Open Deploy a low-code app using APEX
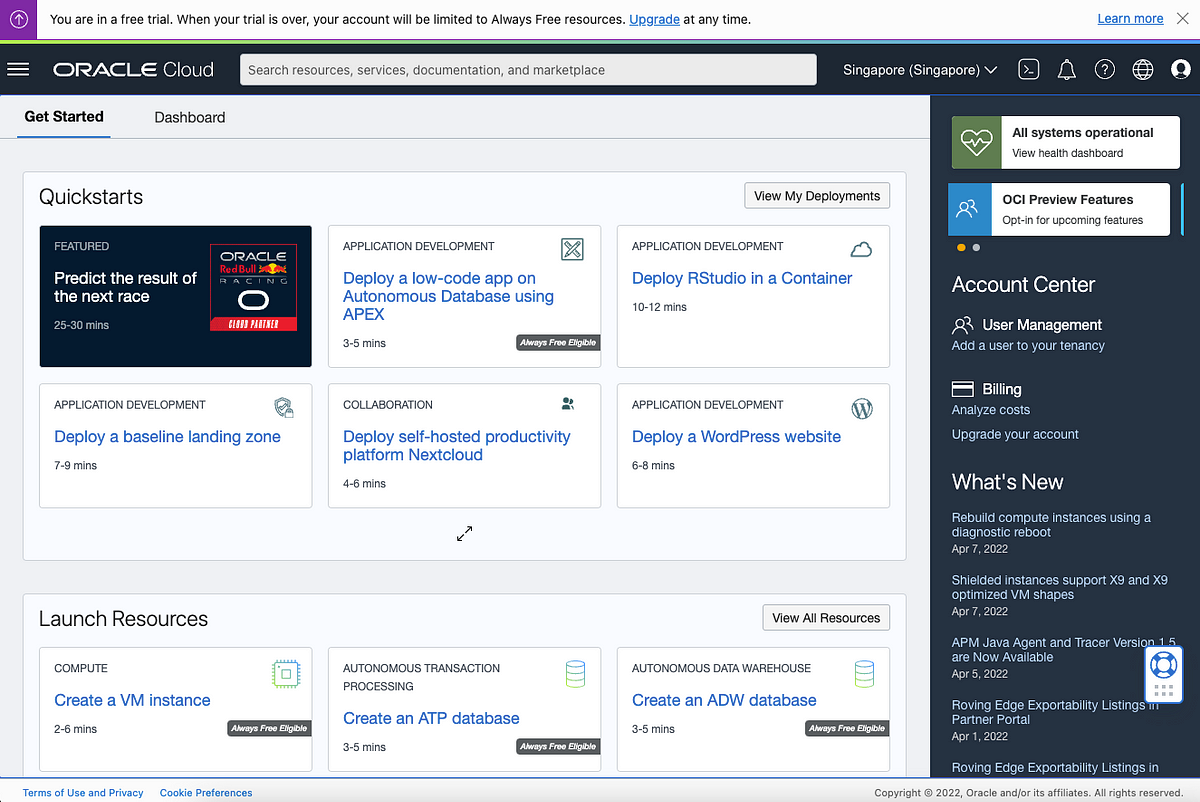The width and height of the screenshot is (1200, 802). [x=448, y=296]
